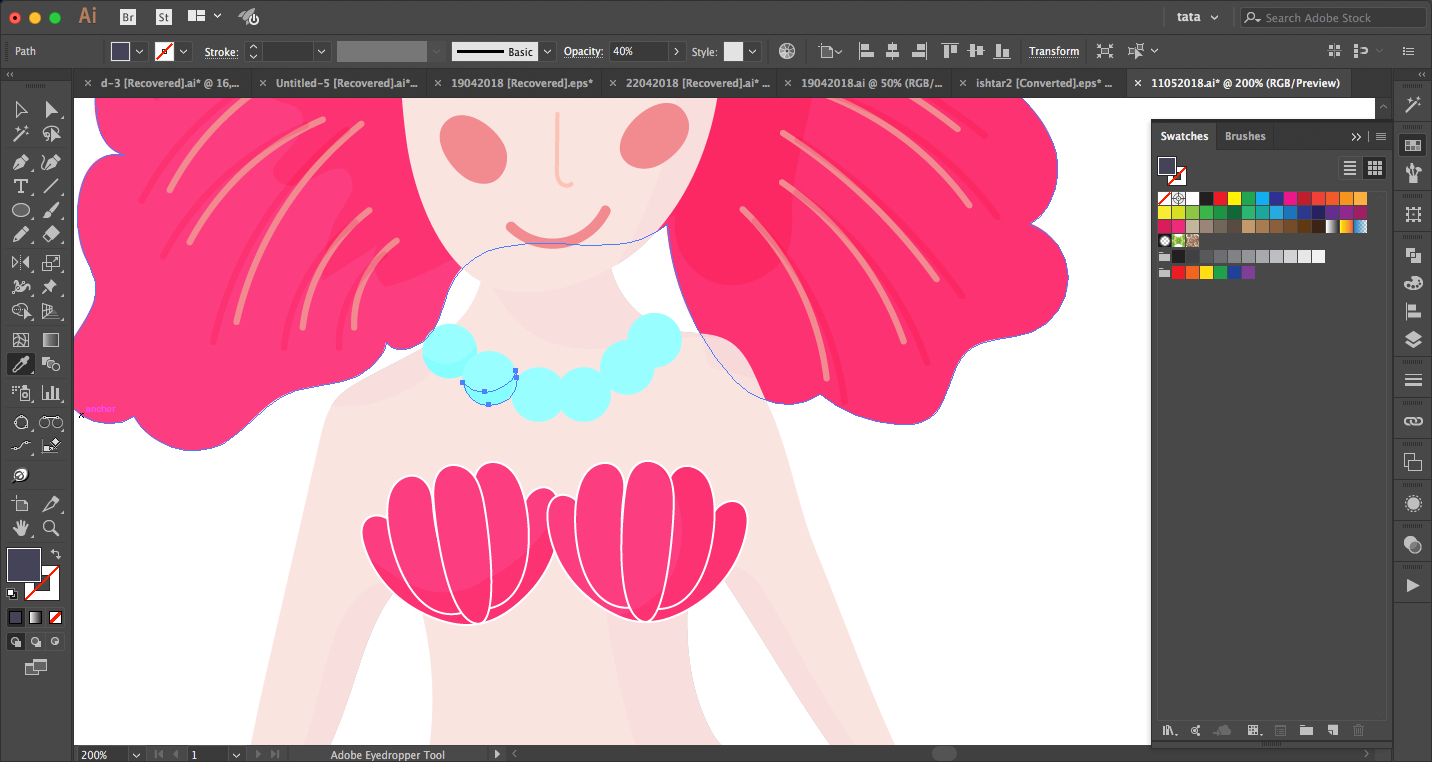Screen dimensions: 1432x762
Task: Select the Reflect tool
Action: [x=20, y=263]
